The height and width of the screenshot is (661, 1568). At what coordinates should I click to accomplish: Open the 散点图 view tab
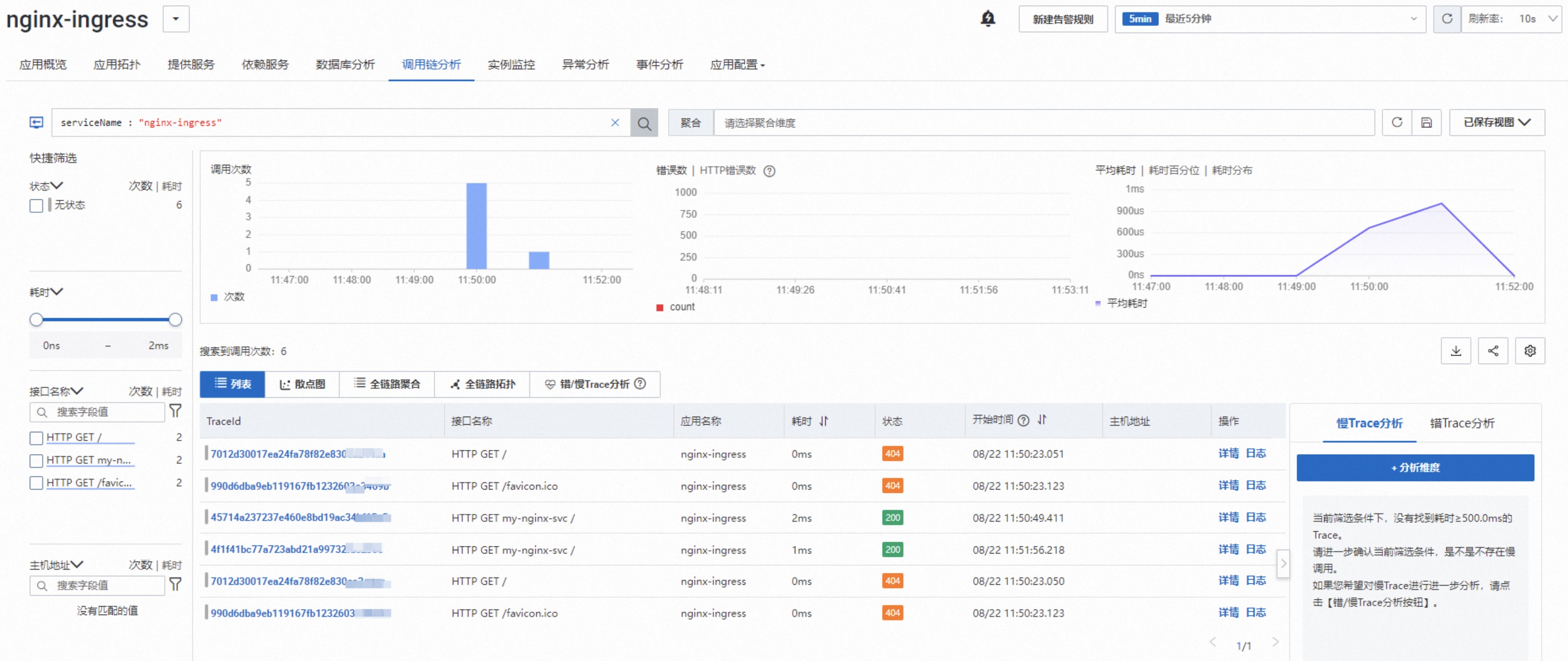302,384
